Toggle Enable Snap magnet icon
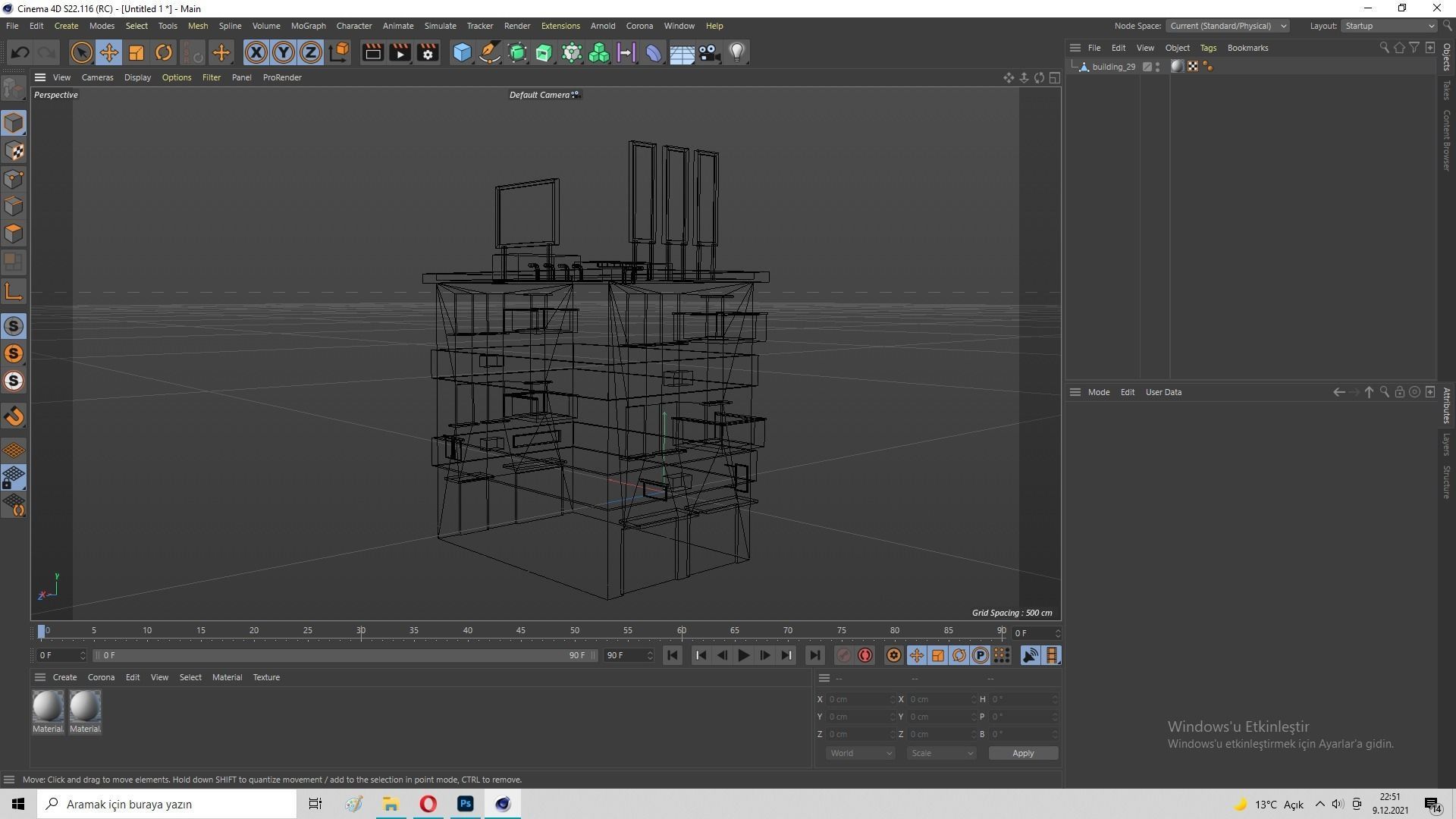 click(14, 416)
